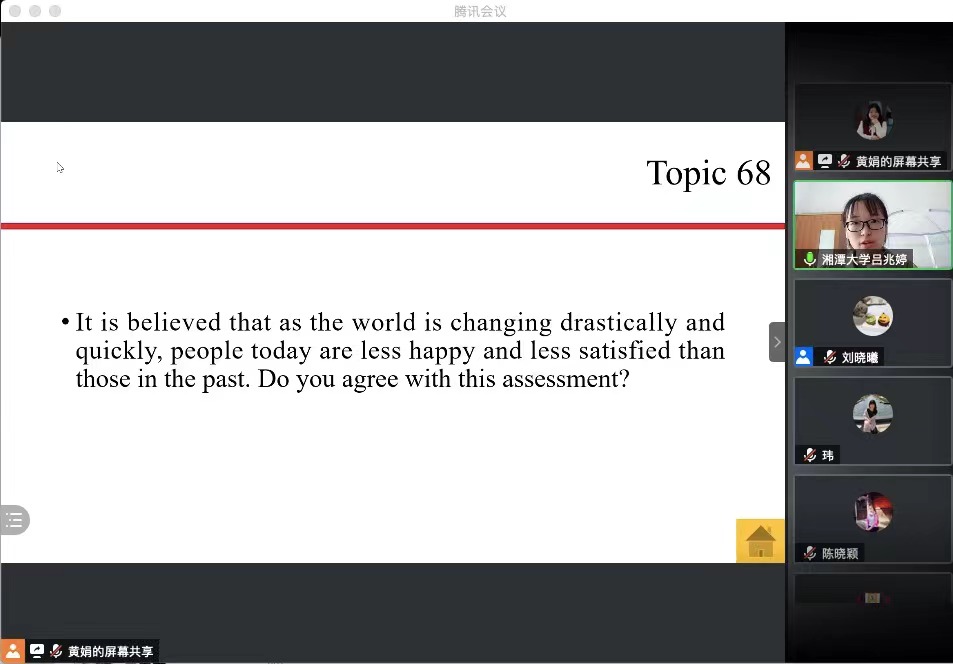Viewport: 953px width, 664px height.
Task: Select 陈晓颖 participant avatar
Action: point(873,512)
